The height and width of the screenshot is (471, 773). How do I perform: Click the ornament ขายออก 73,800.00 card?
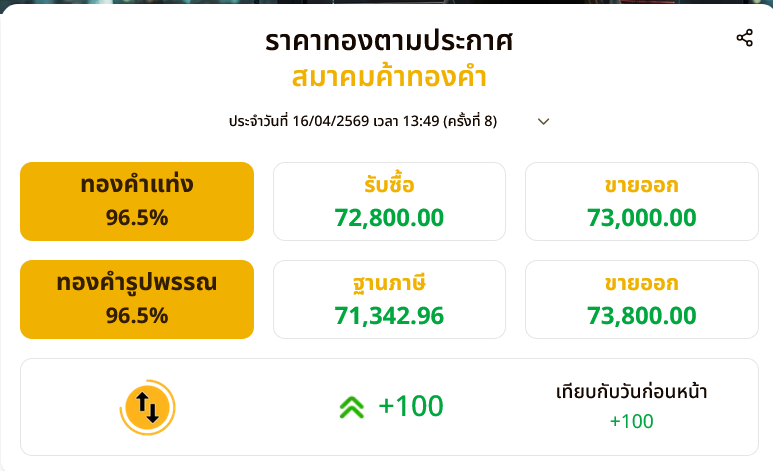pos(641,299)
